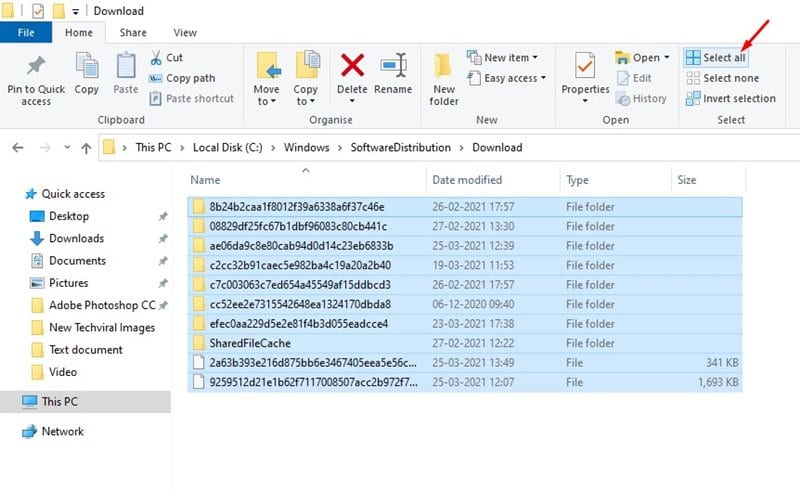Image resolution: width=800 pixels, height=490 pixels.
Task: Sort by Name column header
Action: click(205, 180)
